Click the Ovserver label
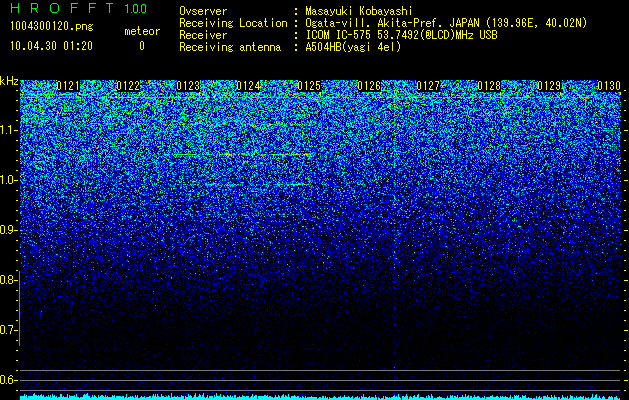This screenshot has height=400, width=629. (x=203, y=11)
